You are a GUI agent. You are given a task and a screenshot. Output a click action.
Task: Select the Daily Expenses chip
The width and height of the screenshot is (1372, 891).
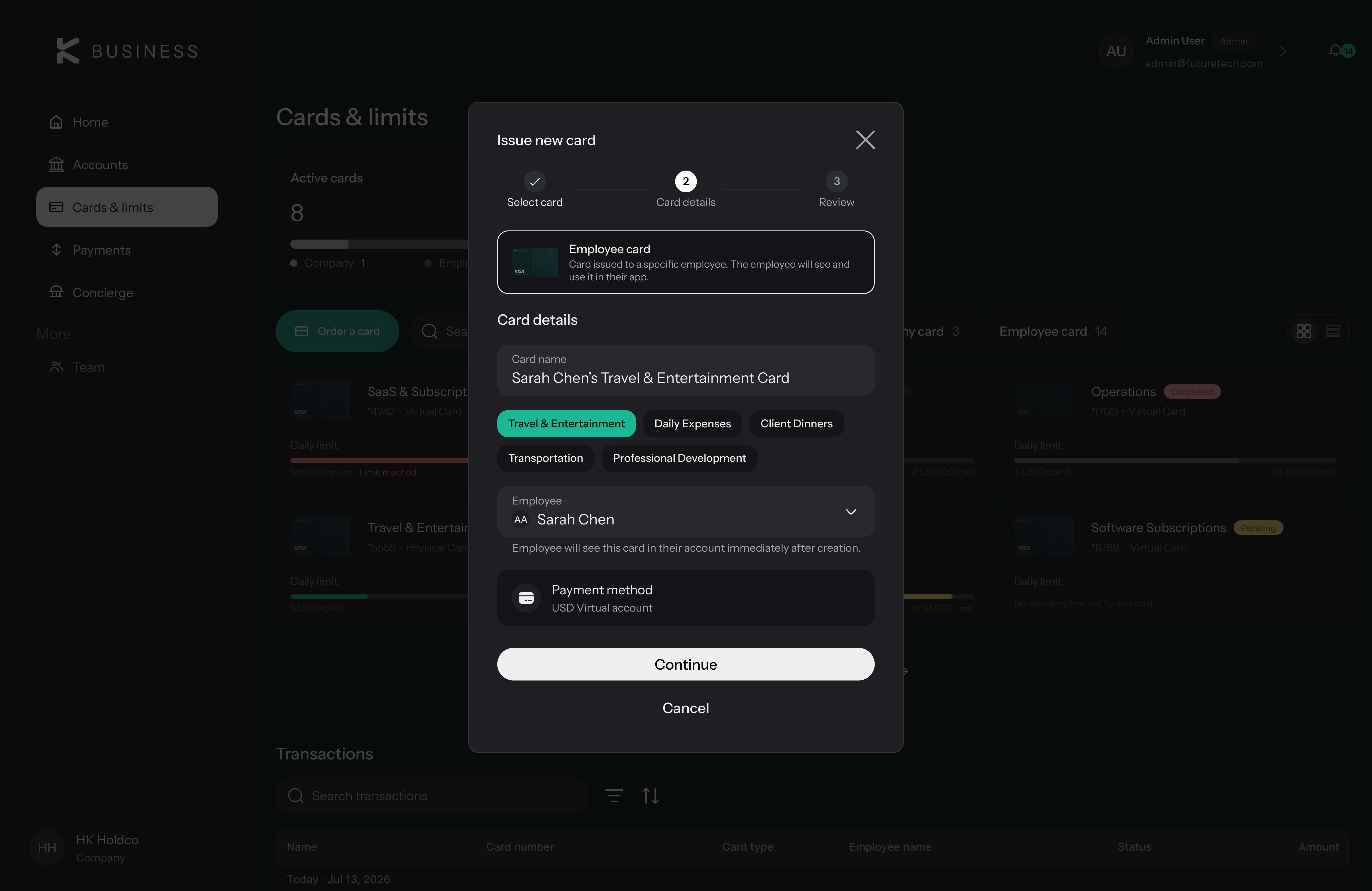pyautogui.click(x=692, y=423)
